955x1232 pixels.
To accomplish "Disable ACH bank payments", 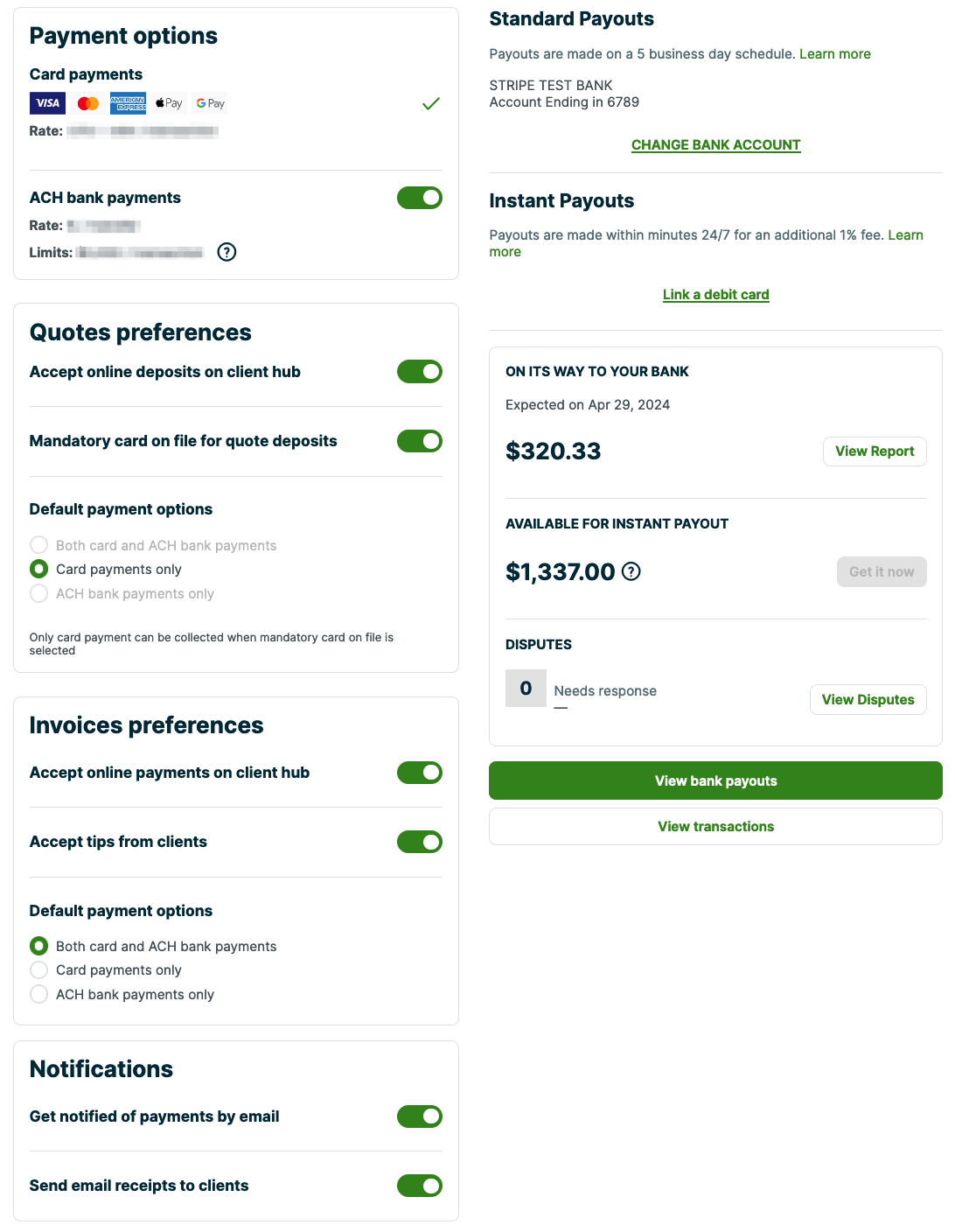I will pyautogui.click(x=420, y=197).
